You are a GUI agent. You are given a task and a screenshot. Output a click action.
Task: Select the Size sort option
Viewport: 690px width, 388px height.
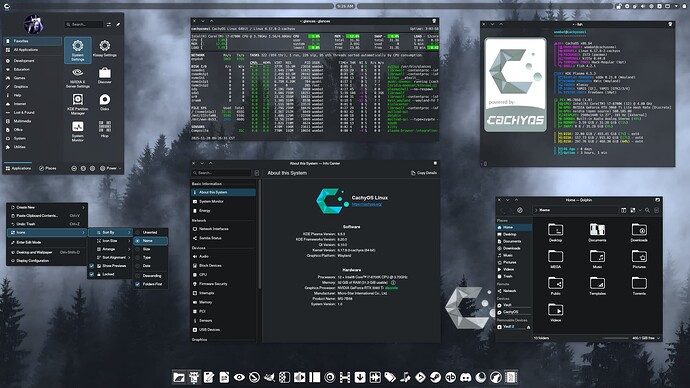(x=150, y=249)
